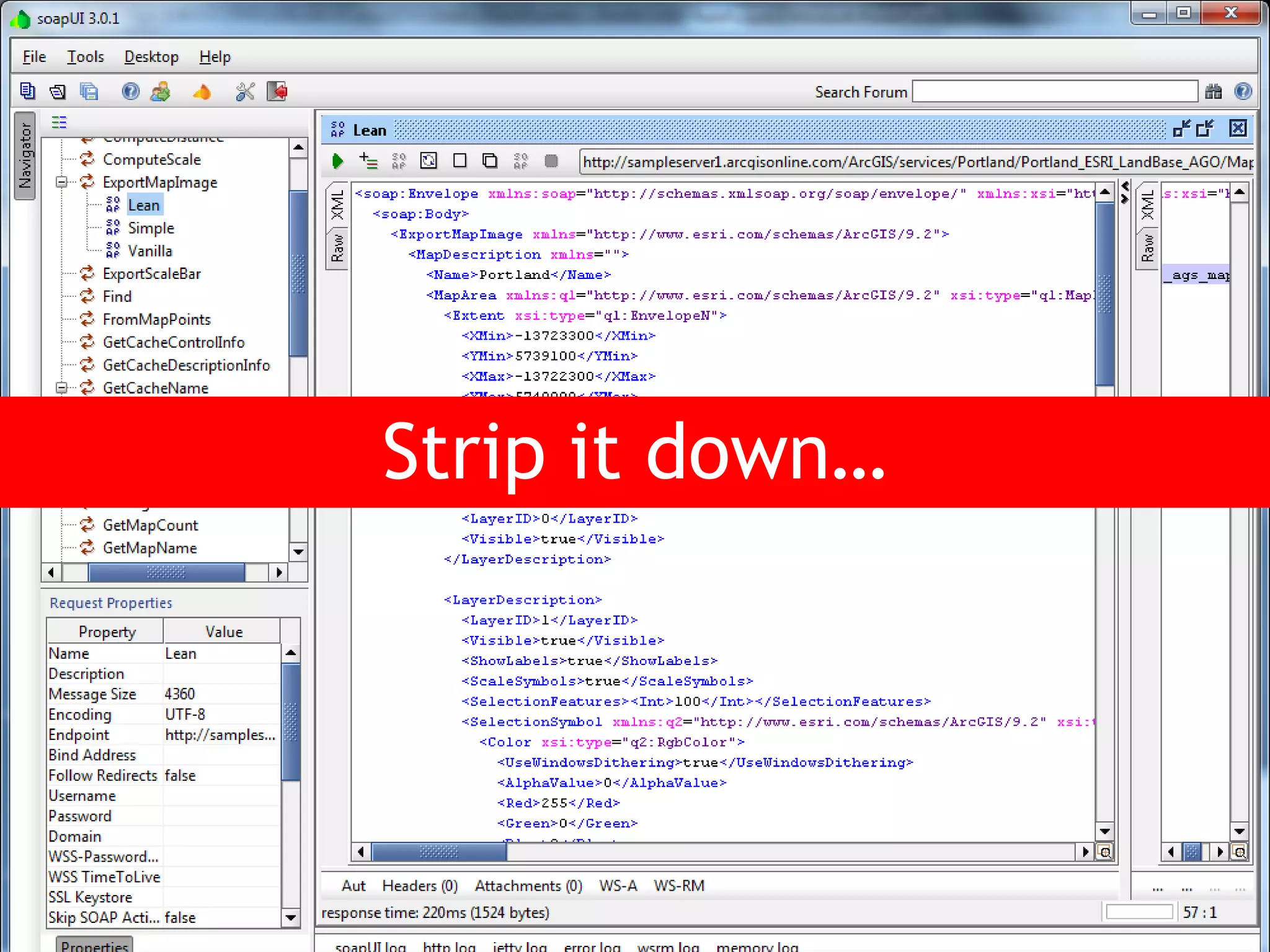Click the zoom icon at response editor bottom corner
The image size is (1270, 952).
(1240, 852)
